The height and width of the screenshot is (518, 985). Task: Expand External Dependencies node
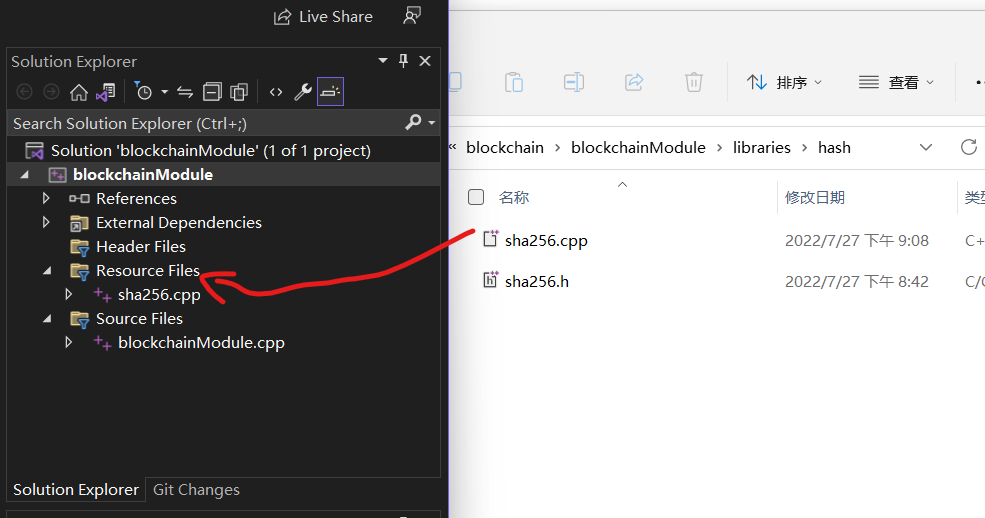(x=46, y=222)
